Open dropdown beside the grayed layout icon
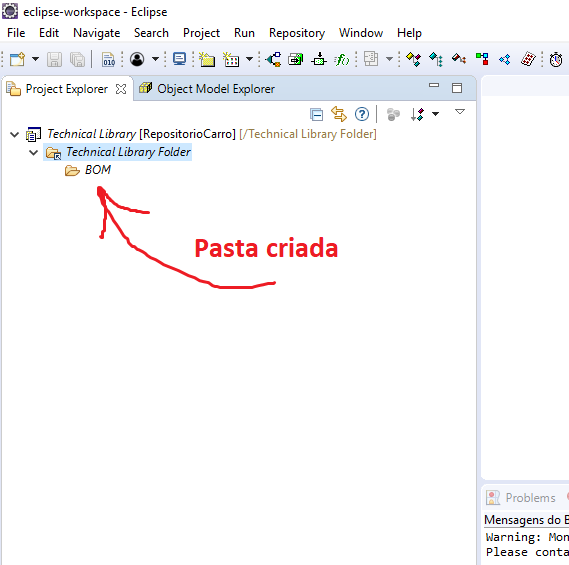569x565 pixels. (389, 59)
